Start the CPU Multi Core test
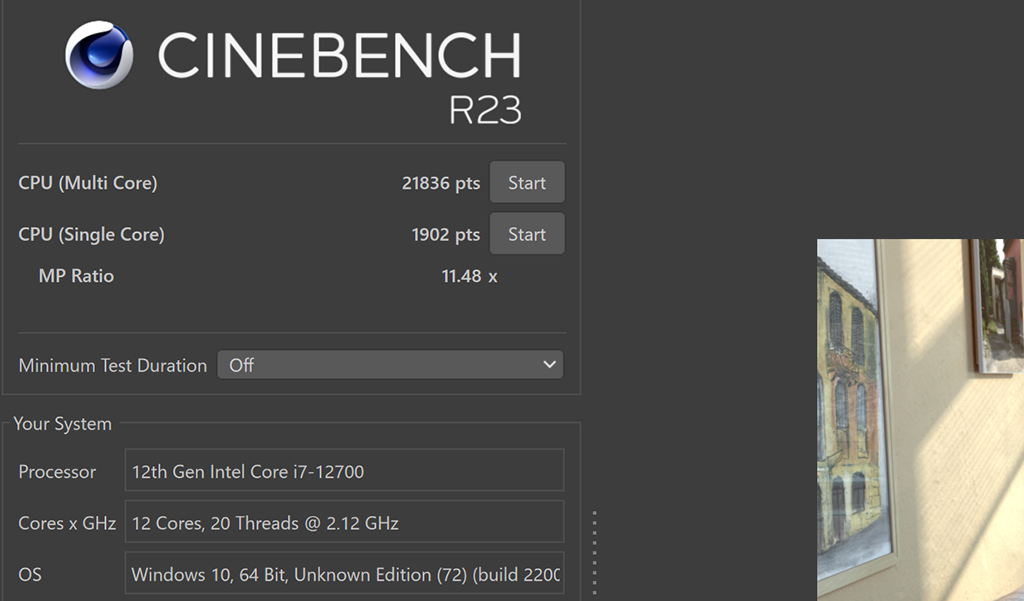 point(527,182)
